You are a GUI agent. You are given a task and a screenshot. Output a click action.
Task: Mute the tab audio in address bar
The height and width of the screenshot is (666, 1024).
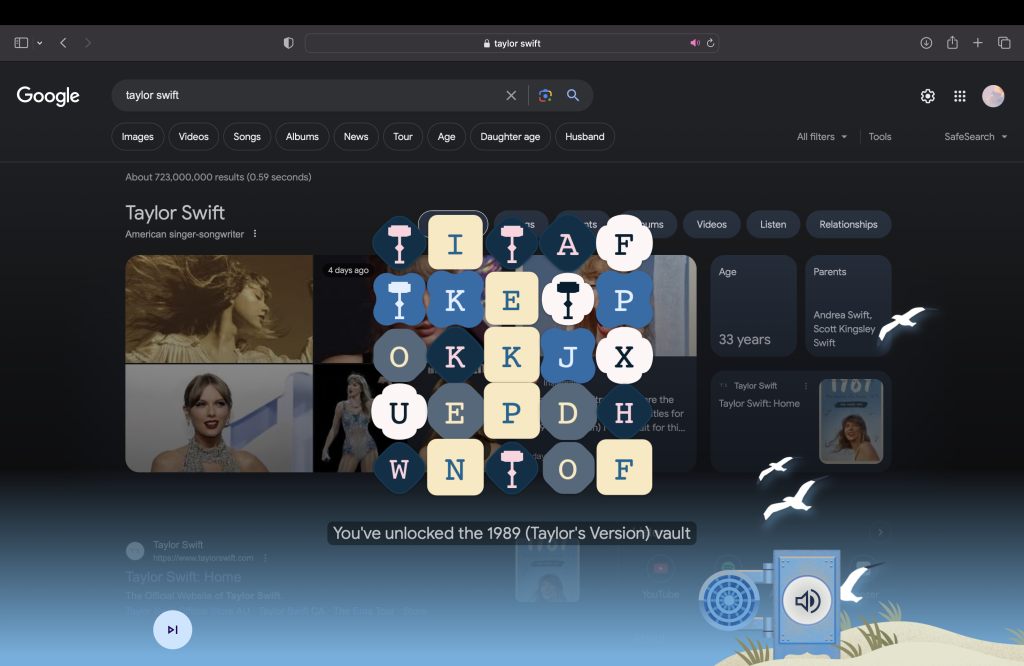pyautogui.click(x=695, y=43)
